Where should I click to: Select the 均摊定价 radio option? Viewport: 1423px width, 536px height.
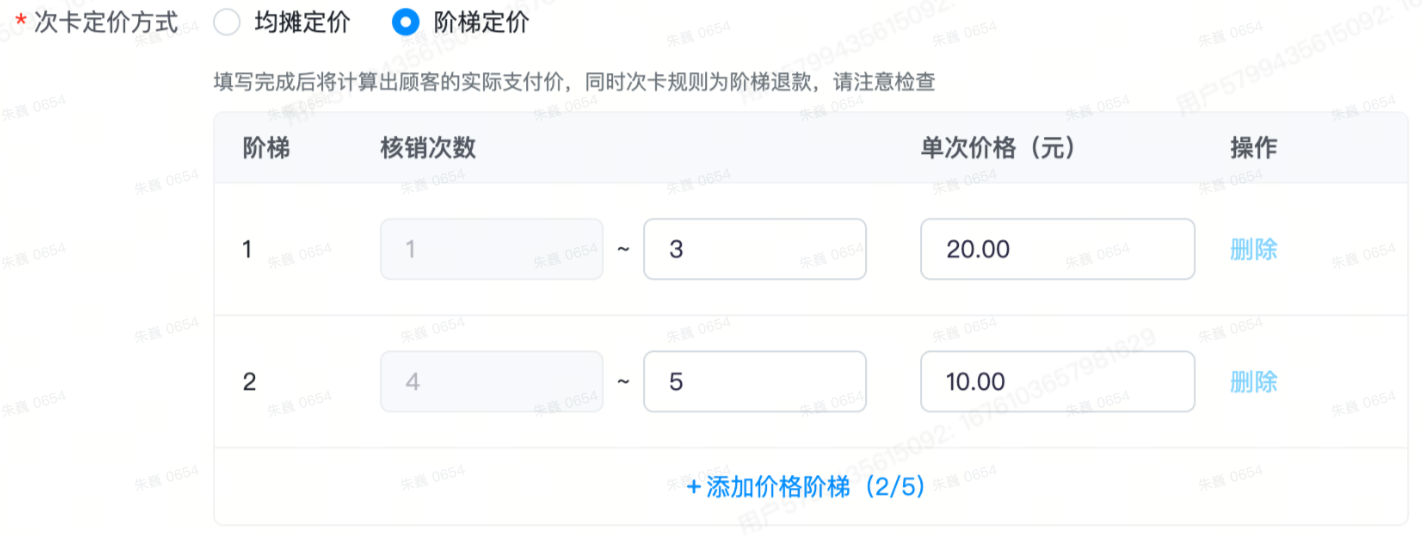click(227, 23)
